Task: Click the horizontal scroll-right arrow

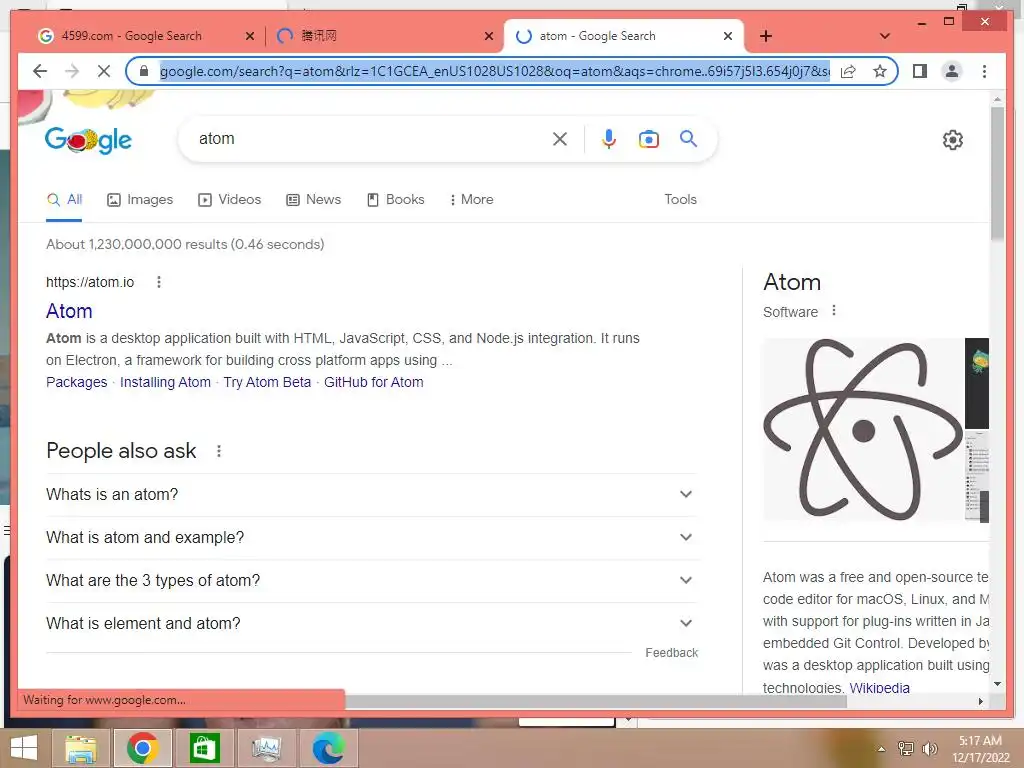Action: 980,701
